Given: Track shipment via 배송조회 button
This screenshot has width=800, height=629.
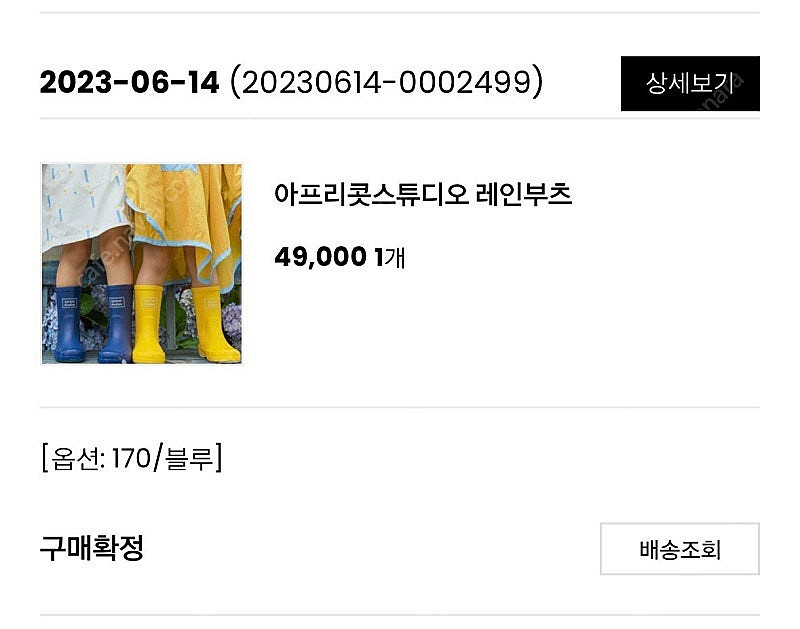Looking at the screenshot, I should click(x=680, y=549).
